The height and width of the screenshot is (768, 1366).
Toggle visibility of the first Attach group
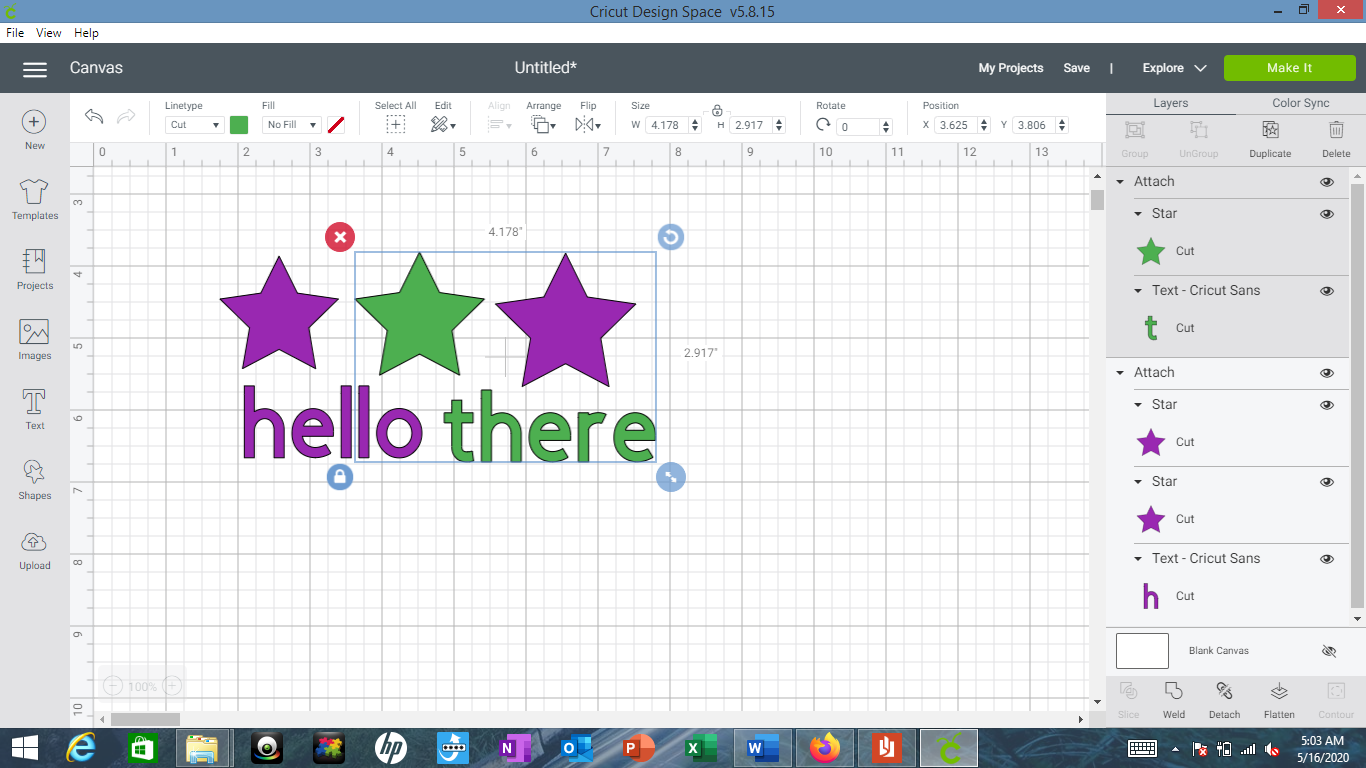(x=1327, y=181)
